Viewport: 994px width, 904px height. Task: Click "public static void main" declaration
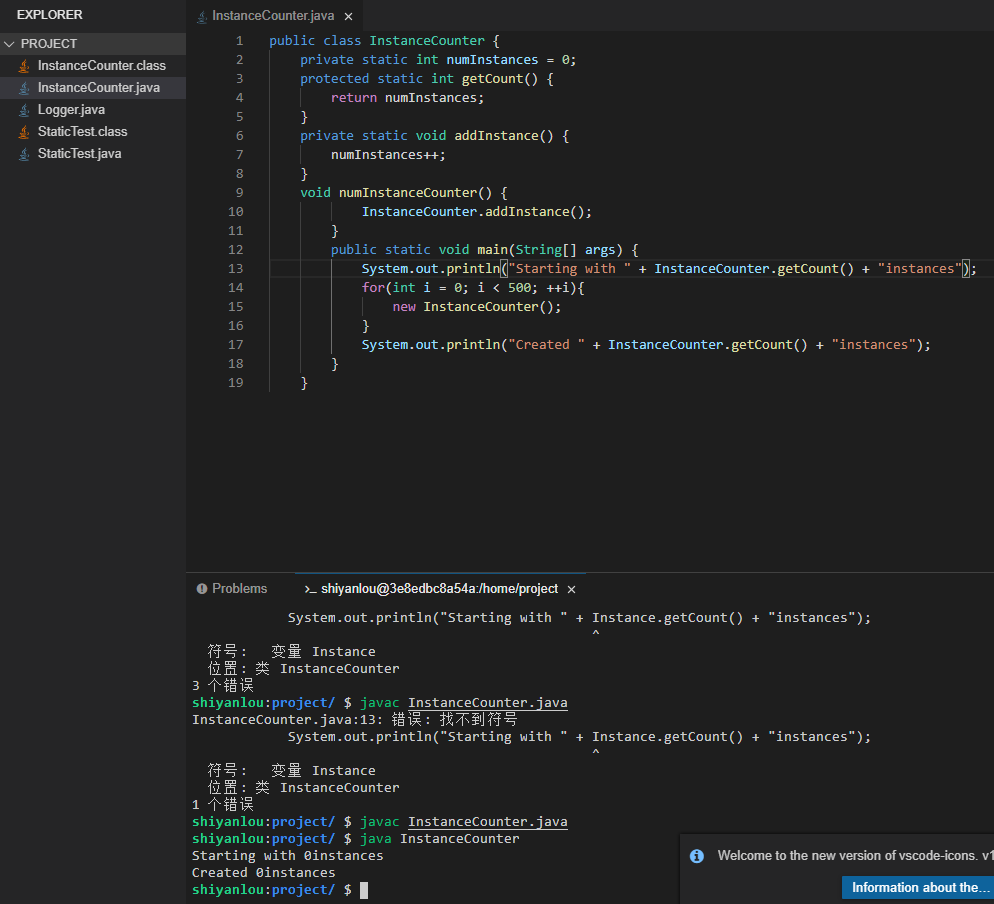click(x=419, y=250)
